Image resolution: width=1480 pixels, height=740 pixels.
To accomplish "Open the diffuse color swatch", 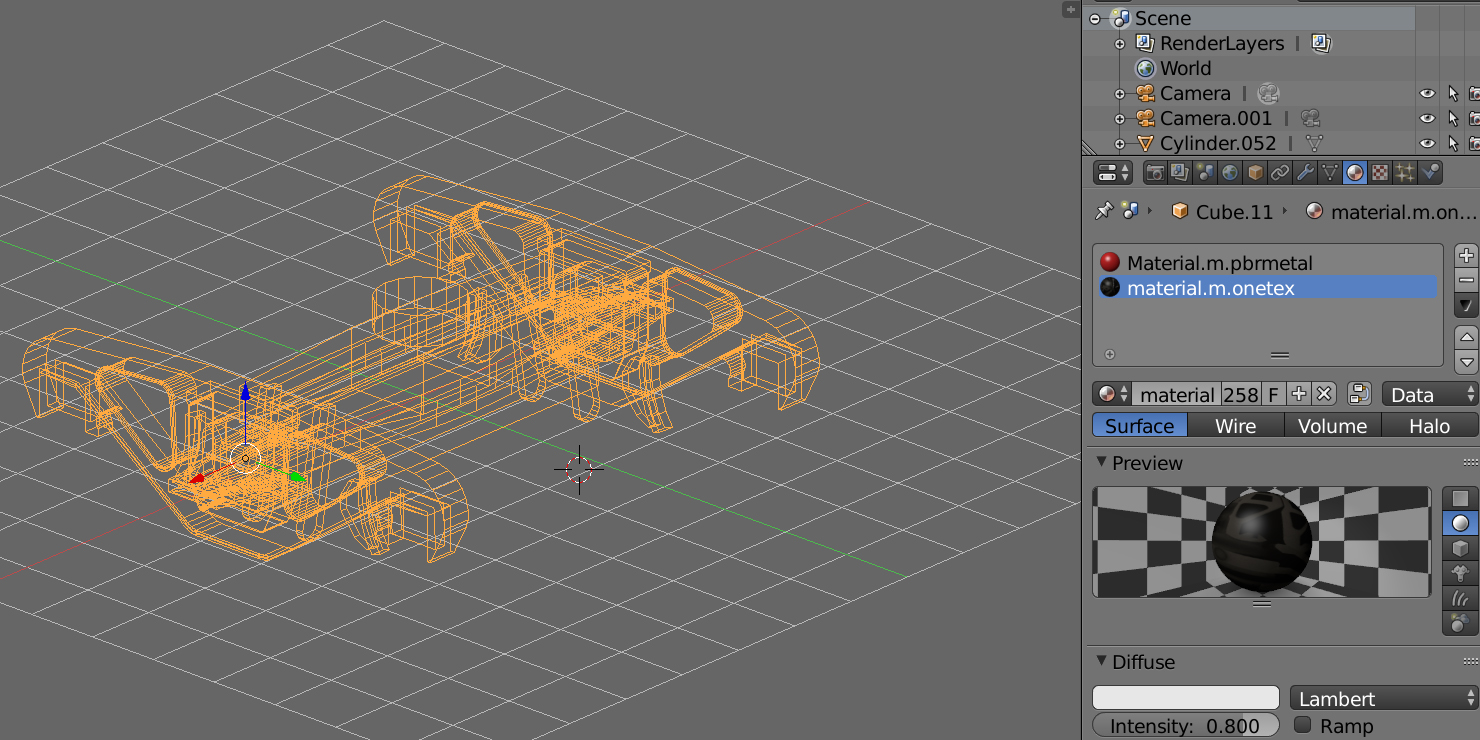I will pos(1185,697).
